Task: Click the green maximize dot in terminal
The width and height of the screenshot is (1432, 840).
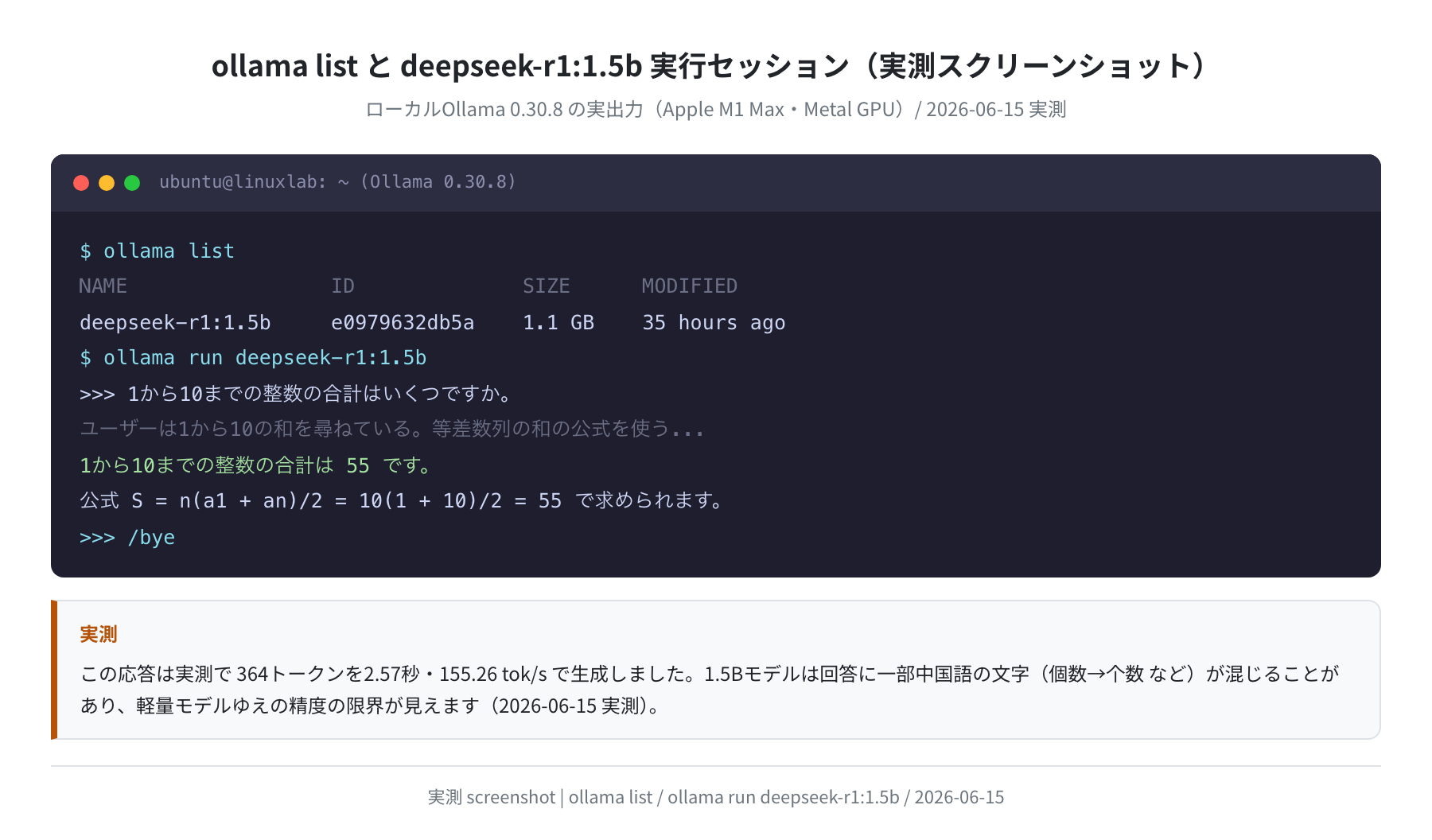Action: pyautogui.click(x=132, y=183)
